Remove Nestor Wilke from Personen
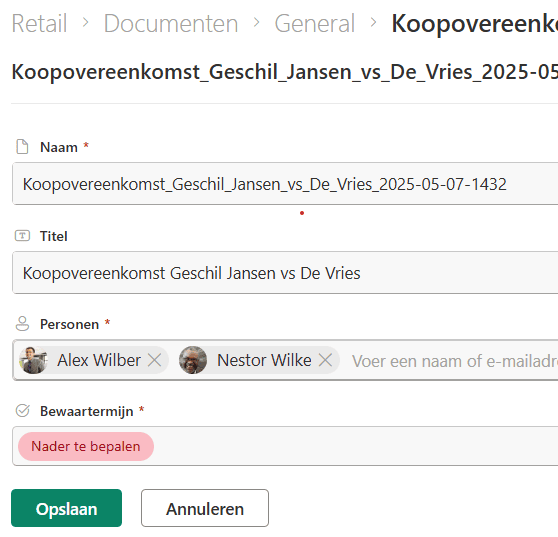Image resolution: width=558 pixels, height=537 pixels. pyautogui.click(x=326, y=360)
